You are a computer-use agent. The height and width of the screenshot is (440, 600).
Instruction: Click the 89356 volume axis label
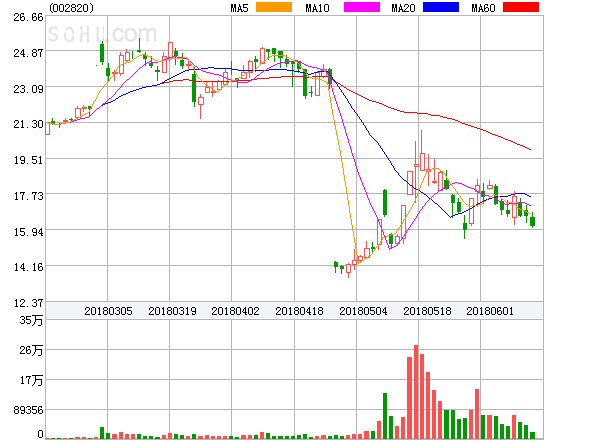[28, 410]
